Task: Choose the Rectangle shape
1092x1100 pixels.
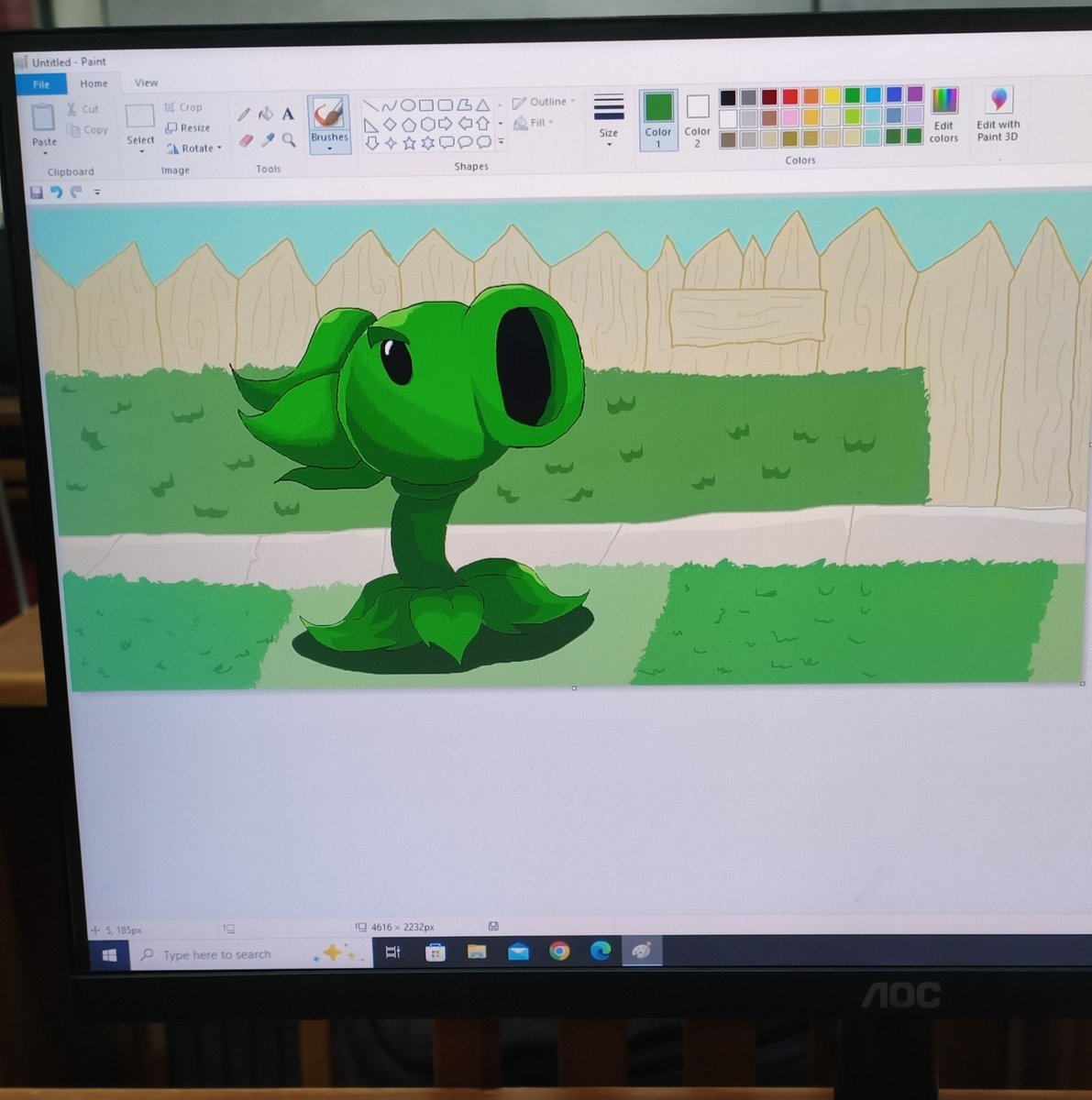Action: point(426,105)
